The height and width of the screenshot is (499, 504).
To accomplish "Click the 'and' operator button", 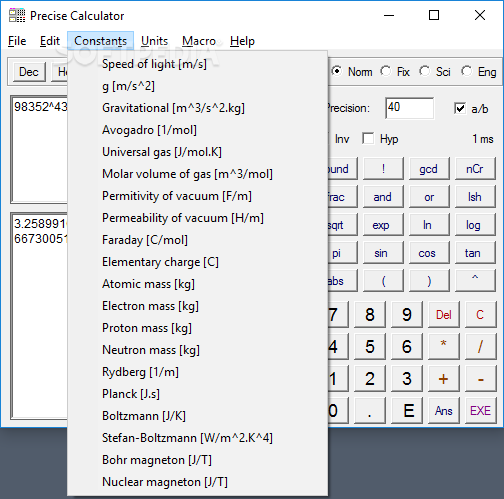I will [x=383, y=197].
